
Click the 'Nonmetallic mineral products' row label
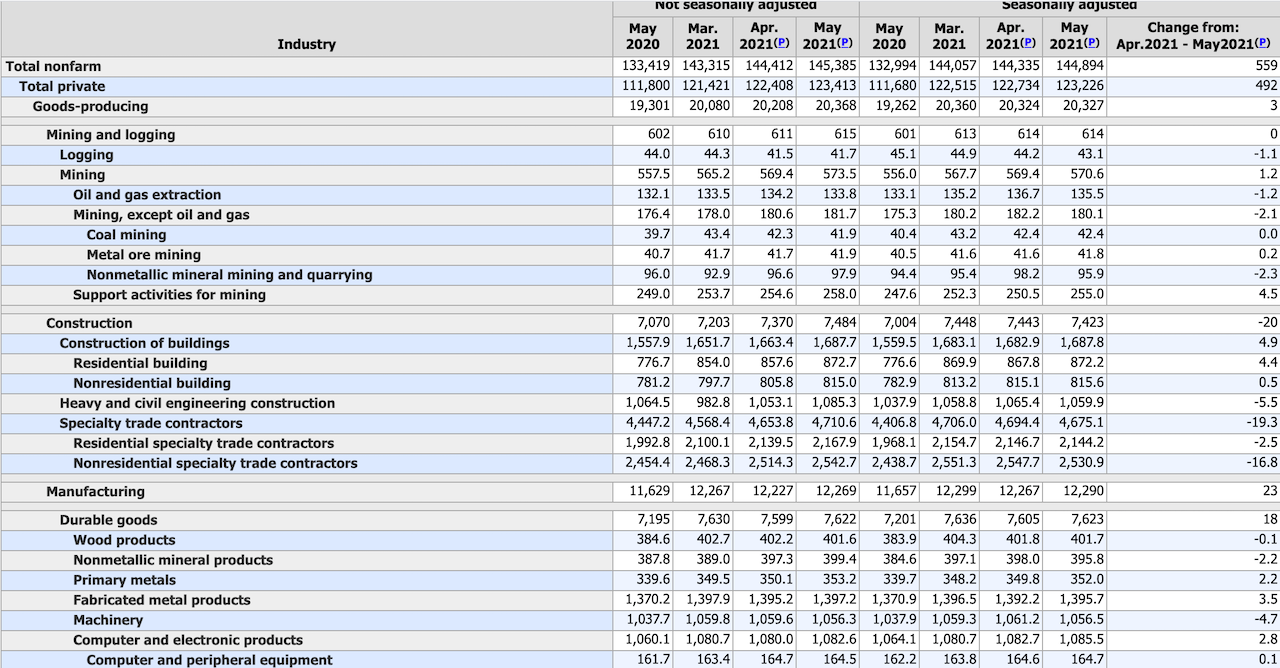pyautogui.click(x=173, y=560)
